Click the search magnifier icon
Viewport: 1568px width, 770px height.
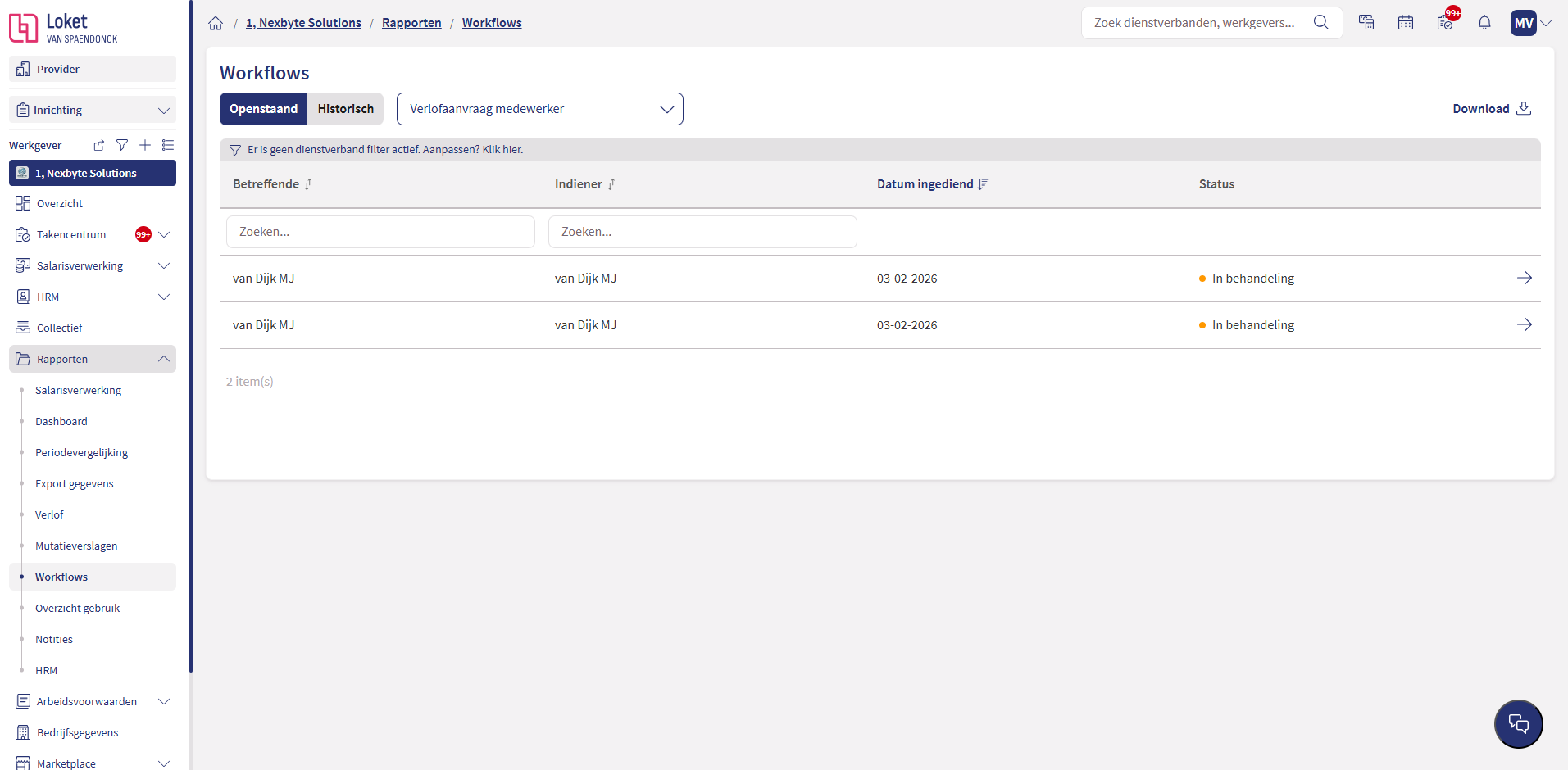pyautogui.click(x=1320, y=23)
